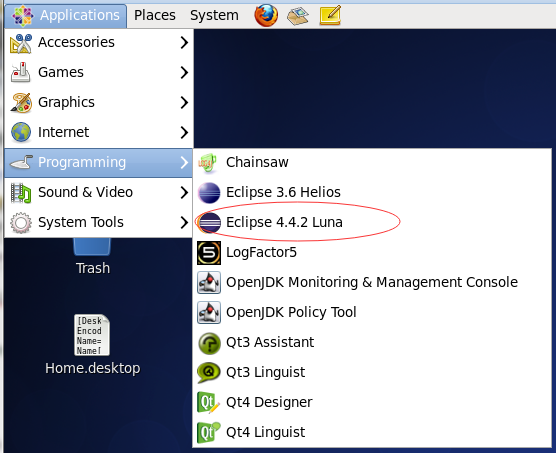Click the Qt4 Linguist icon
The height and width of the screenshot is (453, 556).
[x=208, y=432]
